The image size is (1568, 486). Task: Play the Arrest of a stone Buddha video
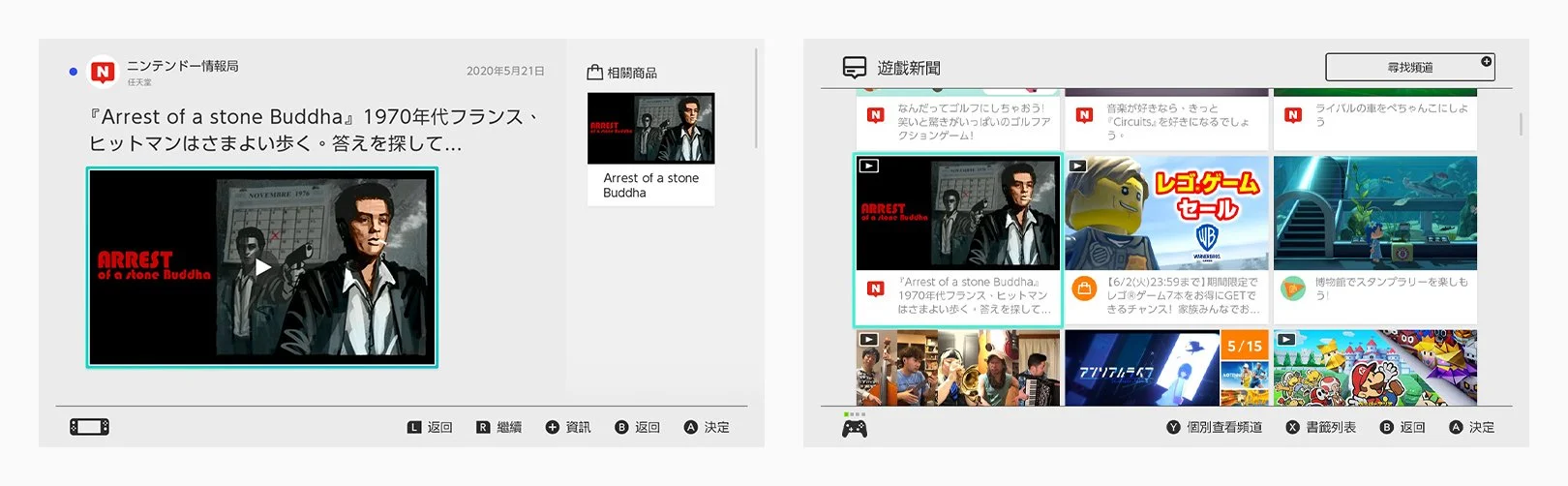pos(262,267)
